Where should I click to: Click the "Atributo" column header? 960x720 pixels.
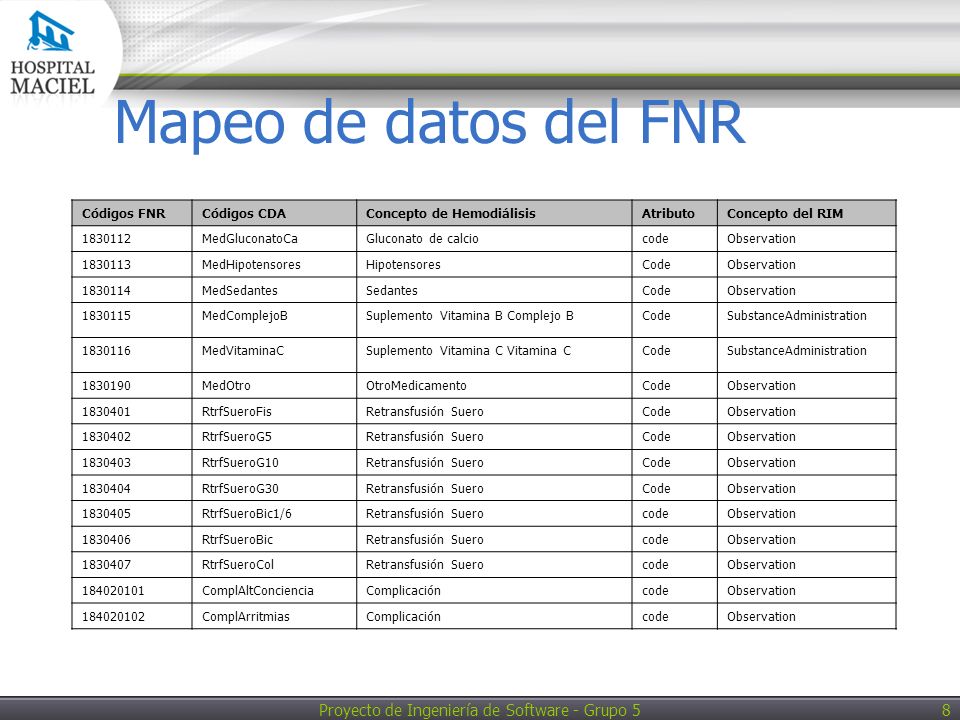point(675,213)
